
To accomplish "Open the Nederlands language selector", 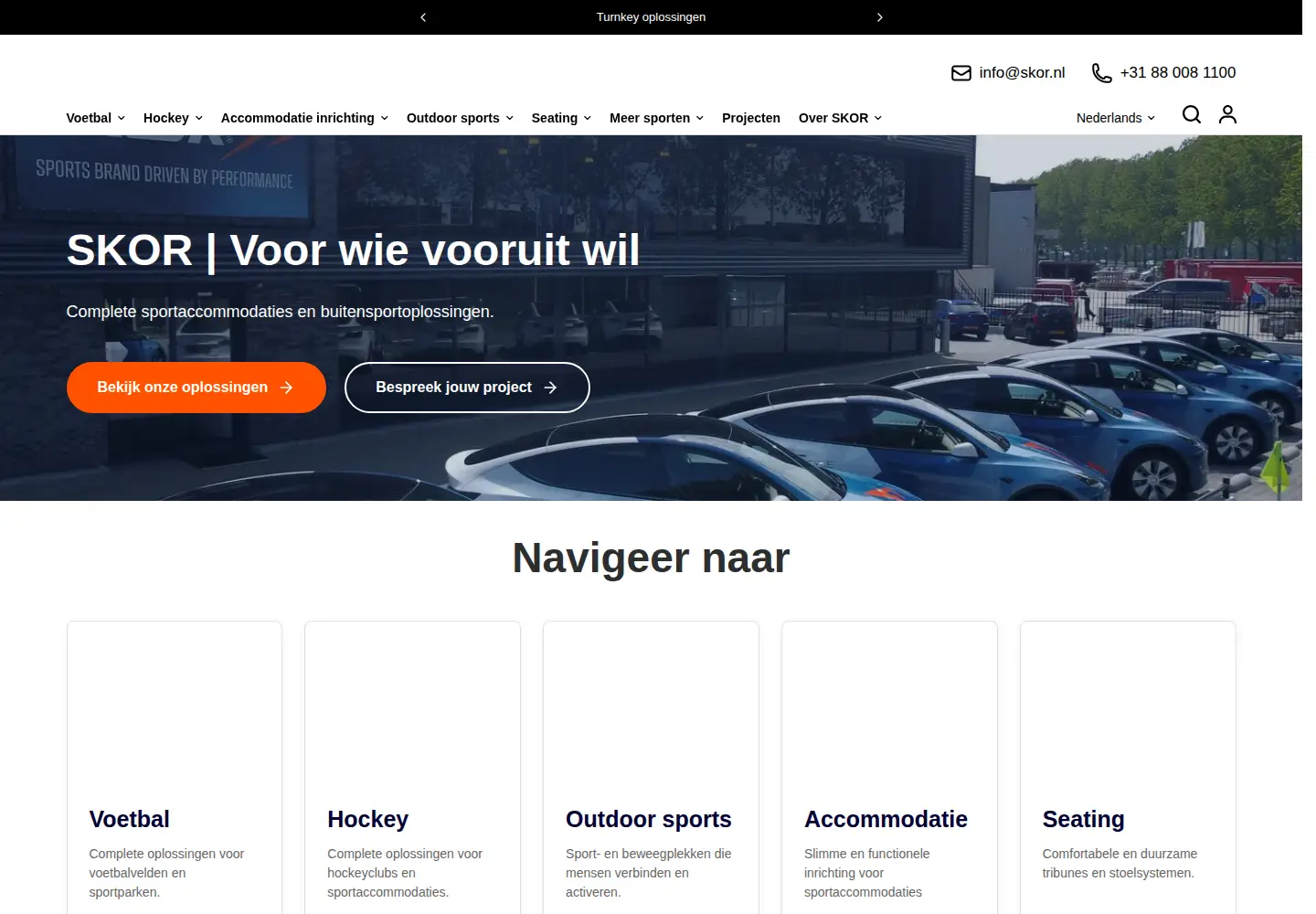I will tap(1116, 118).
